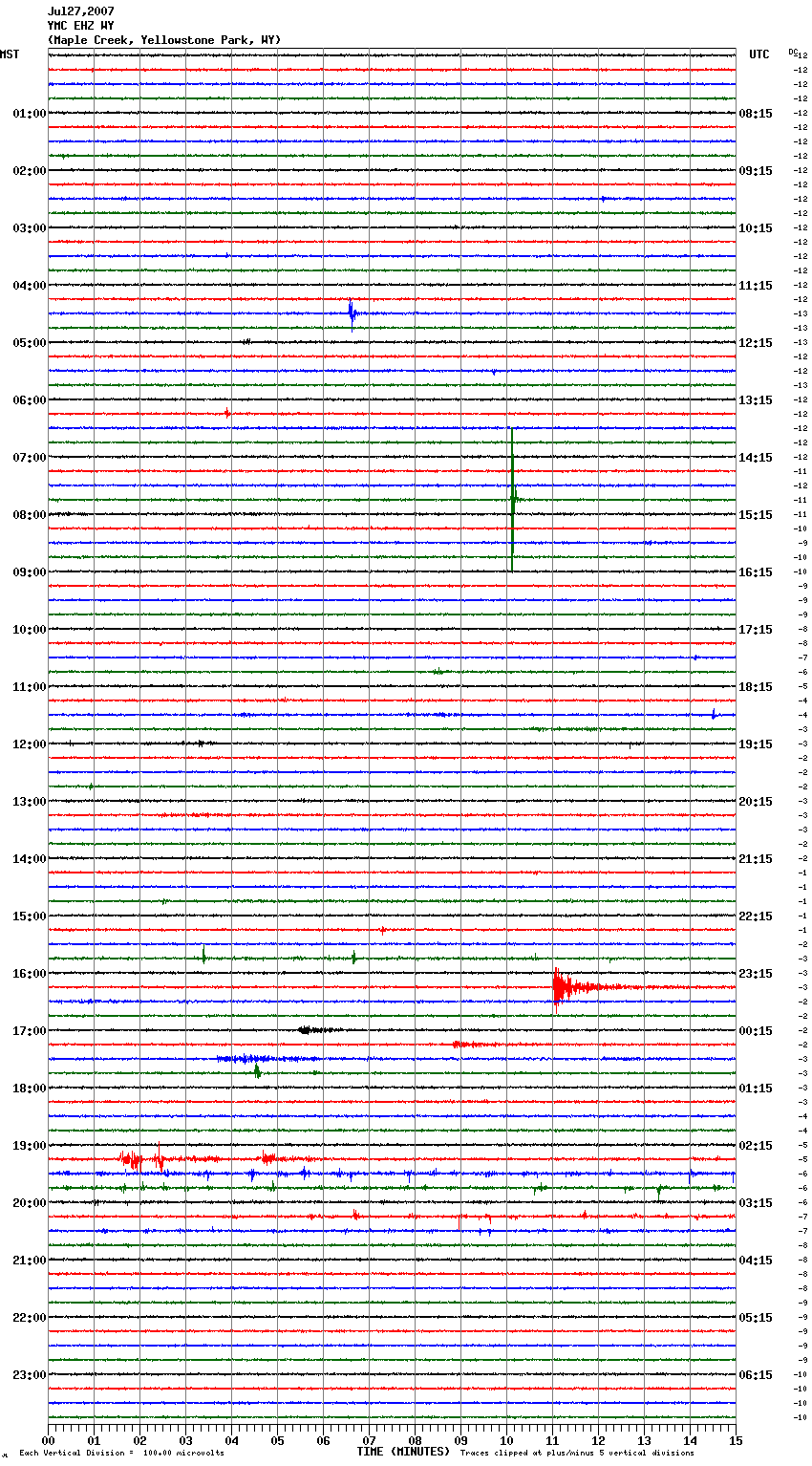The height and width of the screenshot is (1466, 812).
Task: Select the 01:00 MST row label
Action: [x=30, y=114]
